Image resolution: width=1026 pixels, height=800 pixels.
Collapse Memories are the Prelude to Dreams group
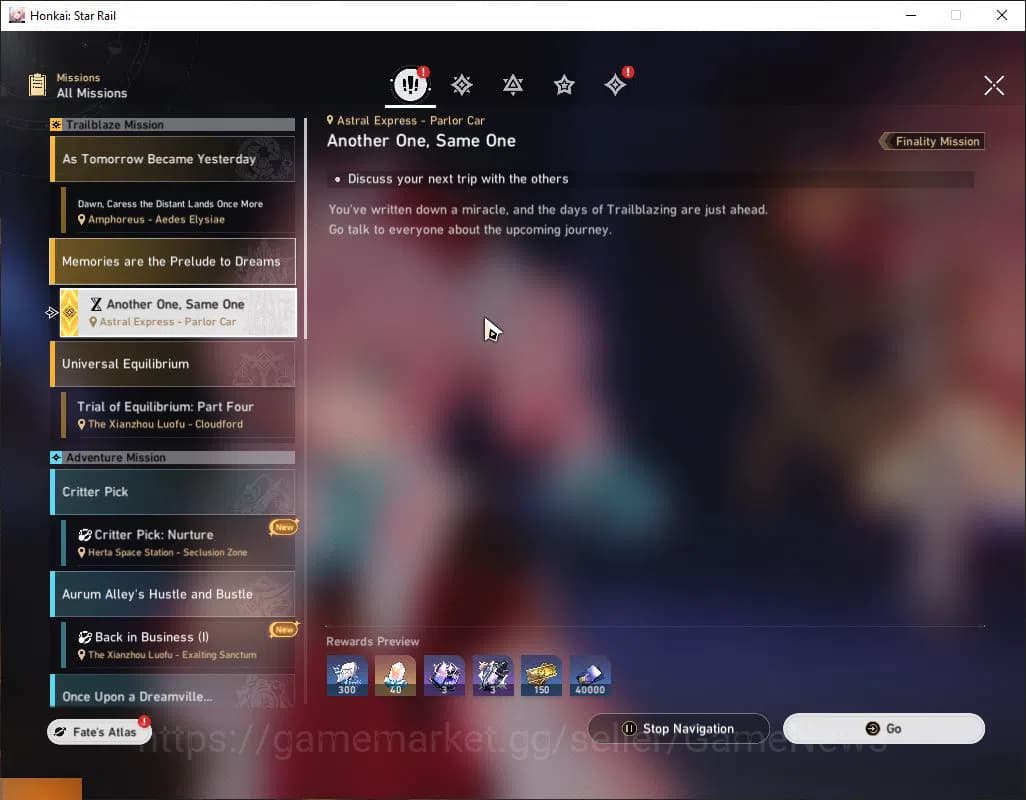coord(173,262)
